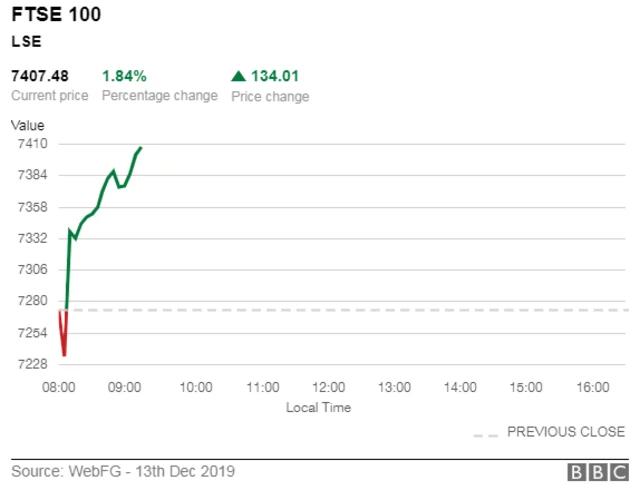Click the green line's peak endpoint
Viewport: 640px width, 490px height.
141,148
